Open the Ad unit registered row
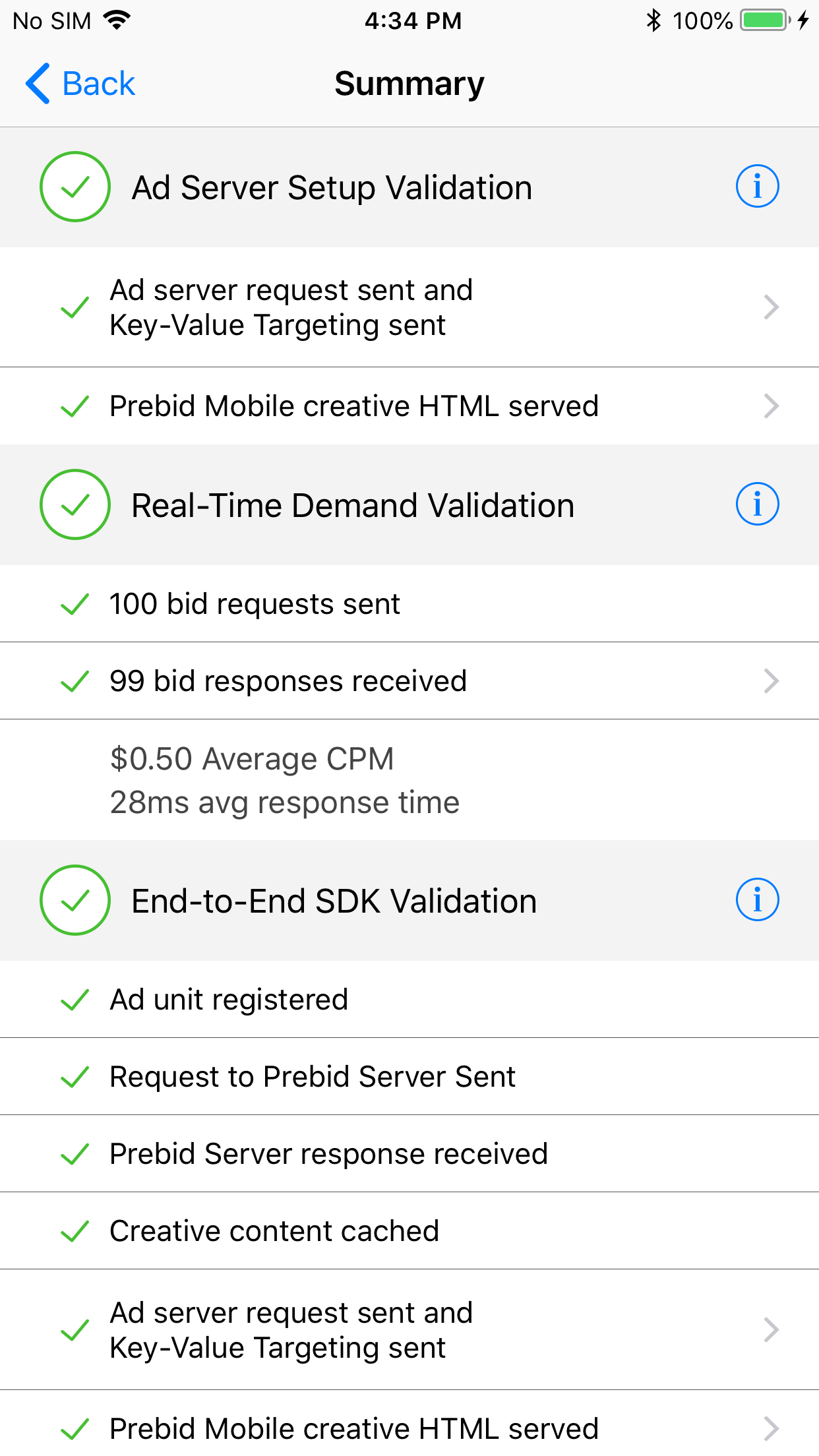Image resolution: width=819 pixels, height=1456 pixels. coord(409,999)
